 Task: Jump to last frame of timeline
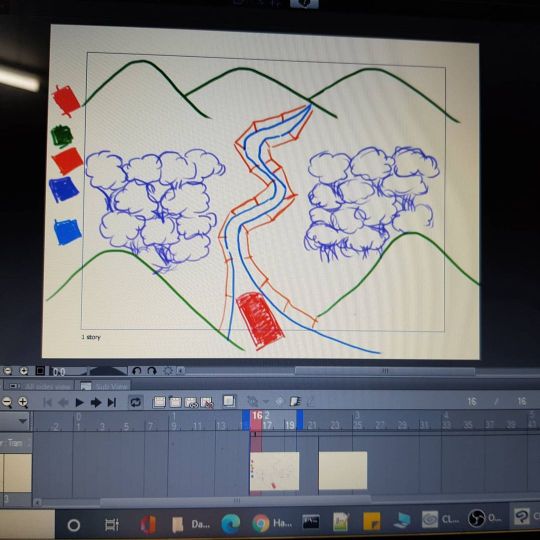tap(112, 402)
